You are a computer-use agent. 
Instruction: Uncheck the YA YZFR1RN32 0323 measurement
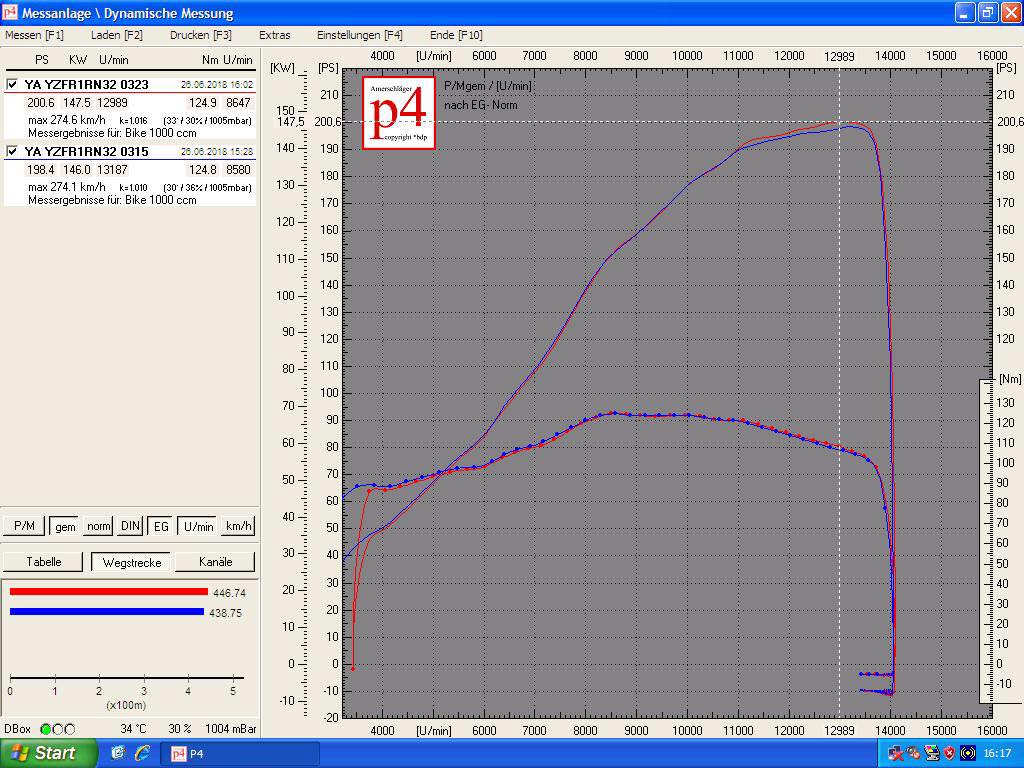coord(13,85)
